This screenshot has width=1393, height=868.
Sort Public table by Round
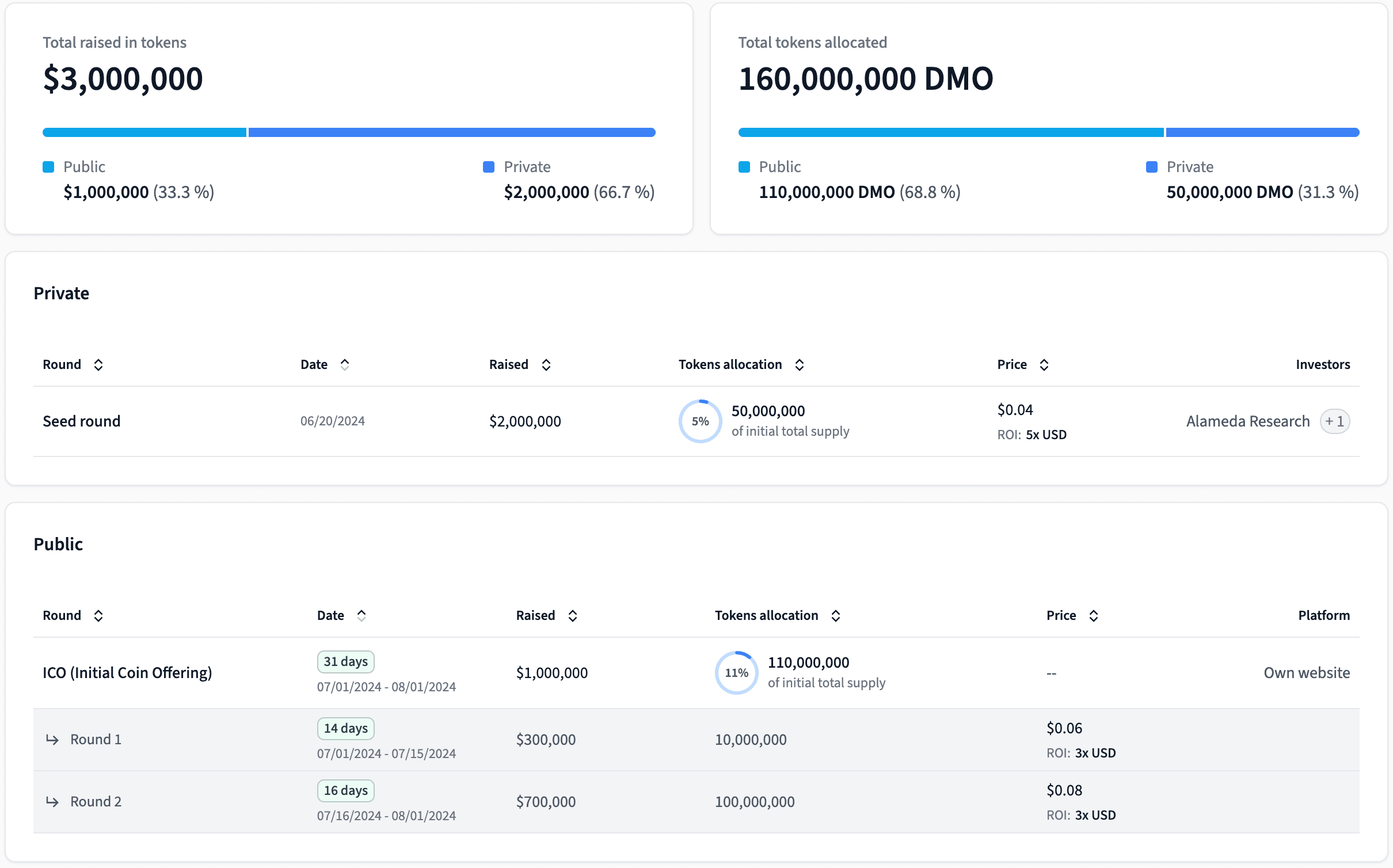pos(98,616)
